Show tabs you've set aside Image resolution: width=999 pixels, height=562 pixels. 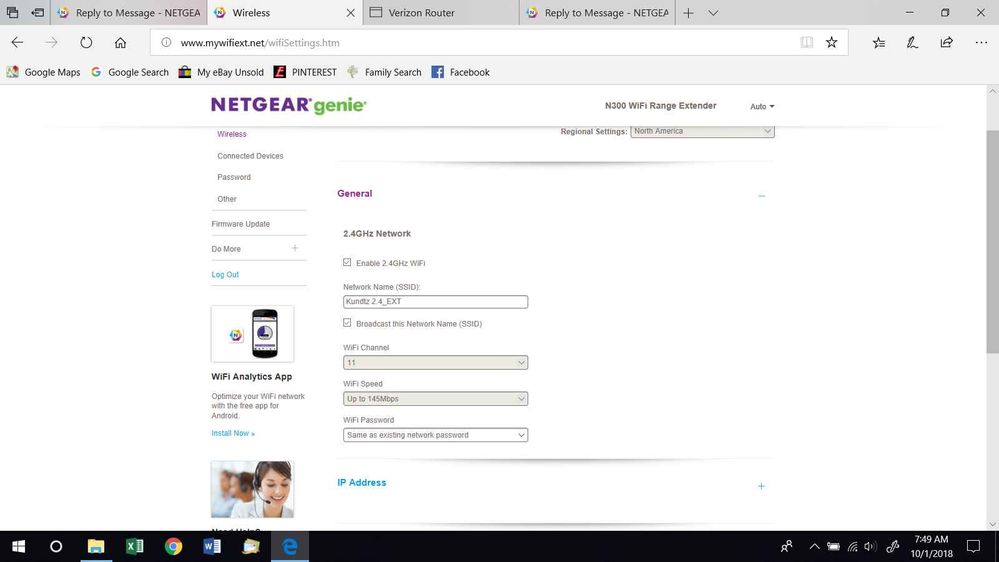pyautogui.click(x=12, y=13)
